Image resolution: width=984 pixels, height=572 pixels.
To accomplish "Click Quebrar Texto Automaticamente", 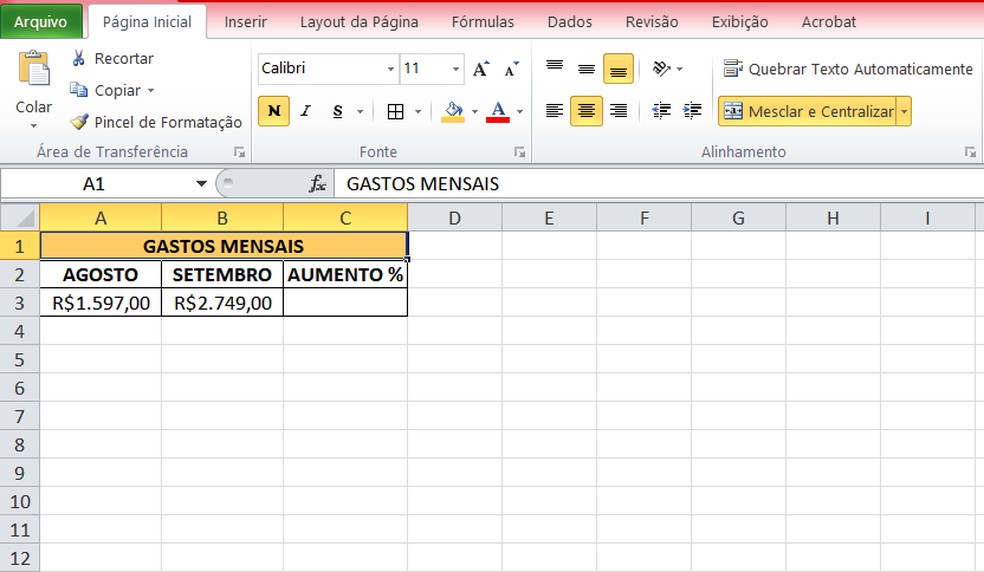I will coord(848,68).
